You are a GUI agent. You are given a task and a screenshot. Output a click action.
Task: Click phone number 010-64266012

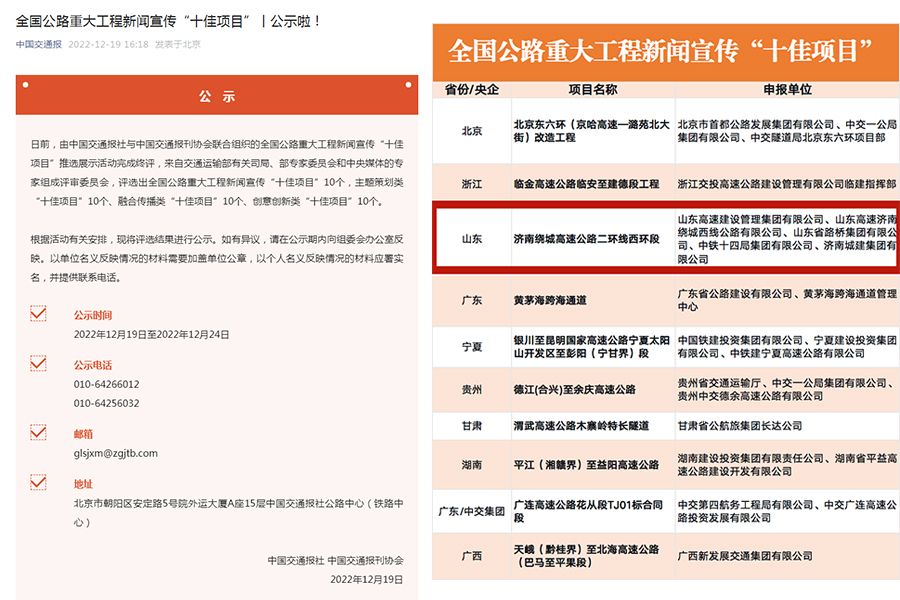click(x=106, y=384)
